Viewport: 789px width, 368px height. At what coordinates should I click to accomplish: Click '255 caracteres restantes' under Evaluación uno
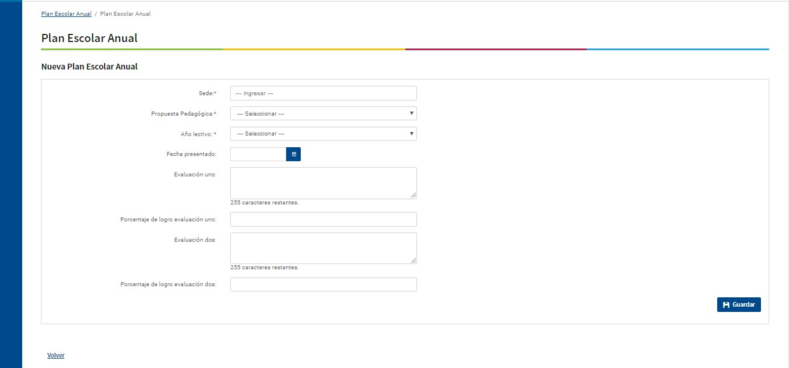point(265,203)
